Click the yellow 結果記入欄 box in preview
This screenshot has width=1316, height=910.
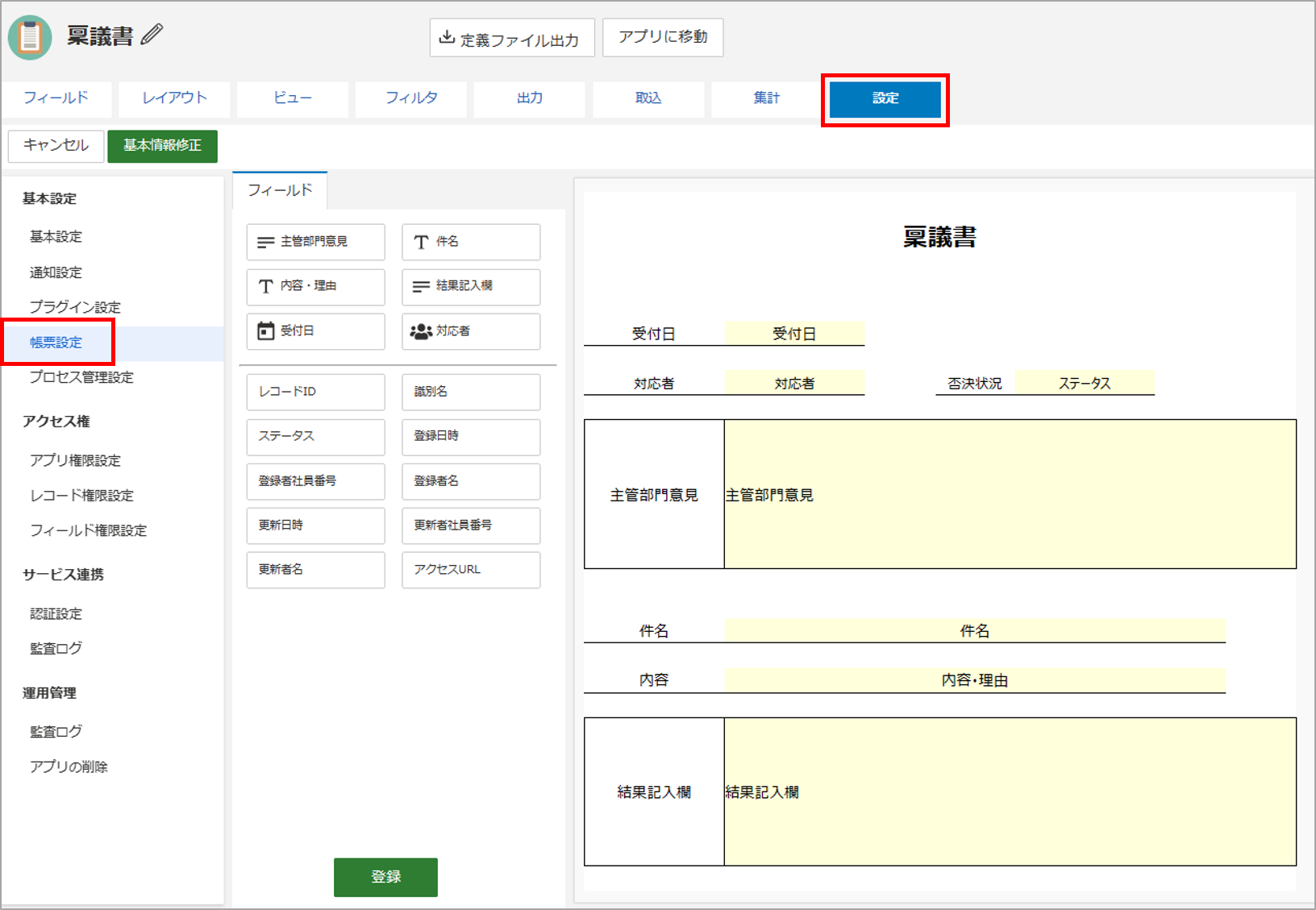1010,792
